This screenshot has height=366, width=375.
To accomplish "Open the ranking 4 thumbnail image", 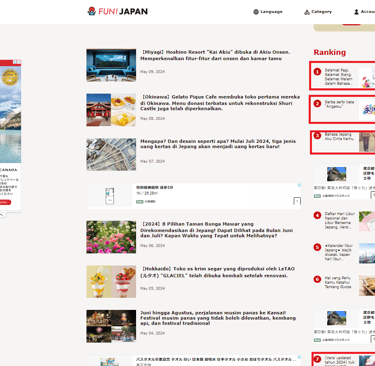I will point(367,221).
